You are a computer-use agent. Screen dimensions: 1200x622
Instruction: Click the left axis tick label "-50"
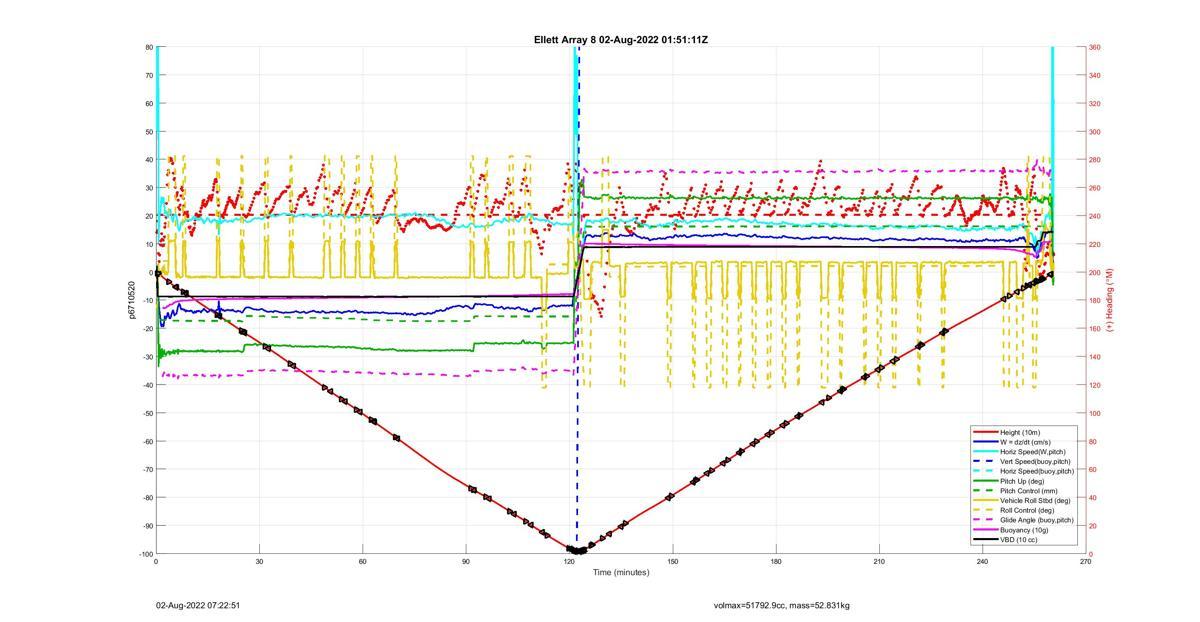click(x=148, y=413)
